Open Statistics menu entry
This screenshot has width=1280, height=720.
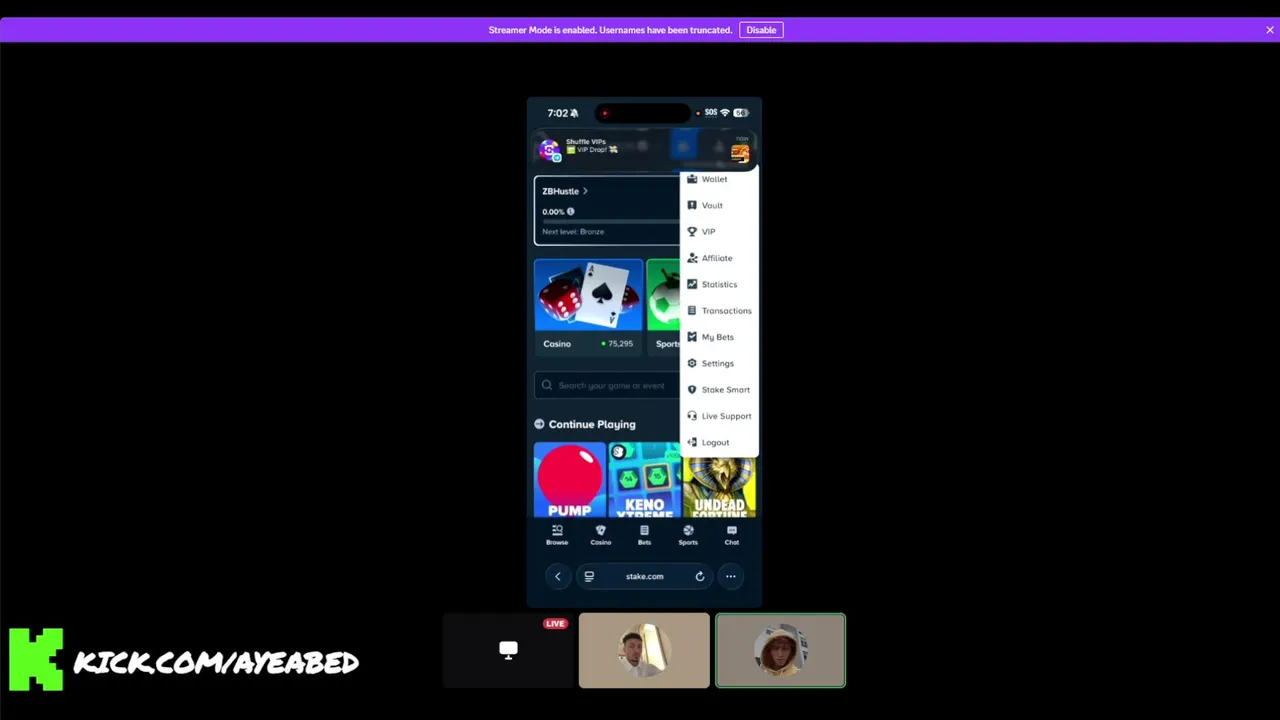[719, 284]
